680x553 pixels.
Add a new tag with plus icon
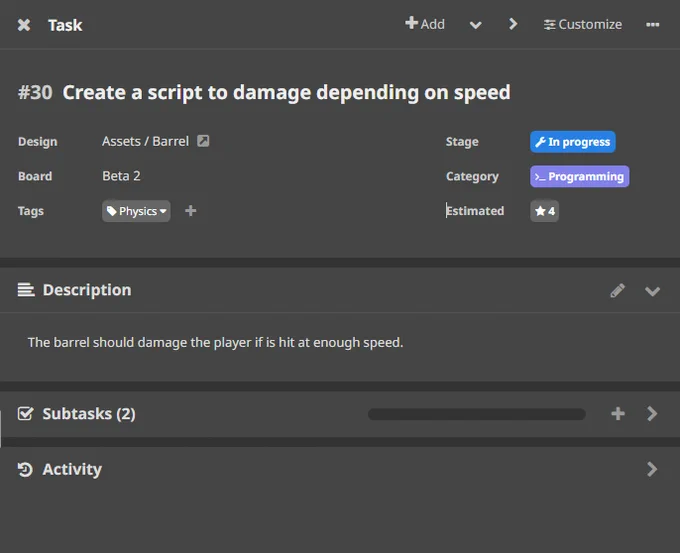190,211
